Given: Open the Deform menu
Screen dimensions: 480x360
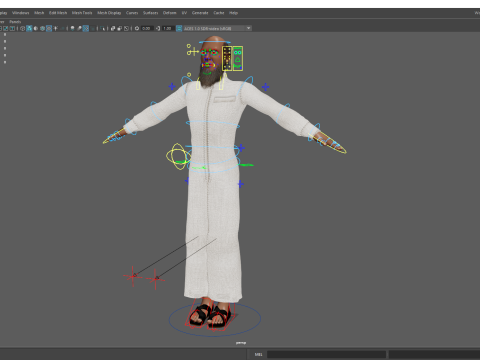Looking at the screenshot, I should click(x=169, y=13).
